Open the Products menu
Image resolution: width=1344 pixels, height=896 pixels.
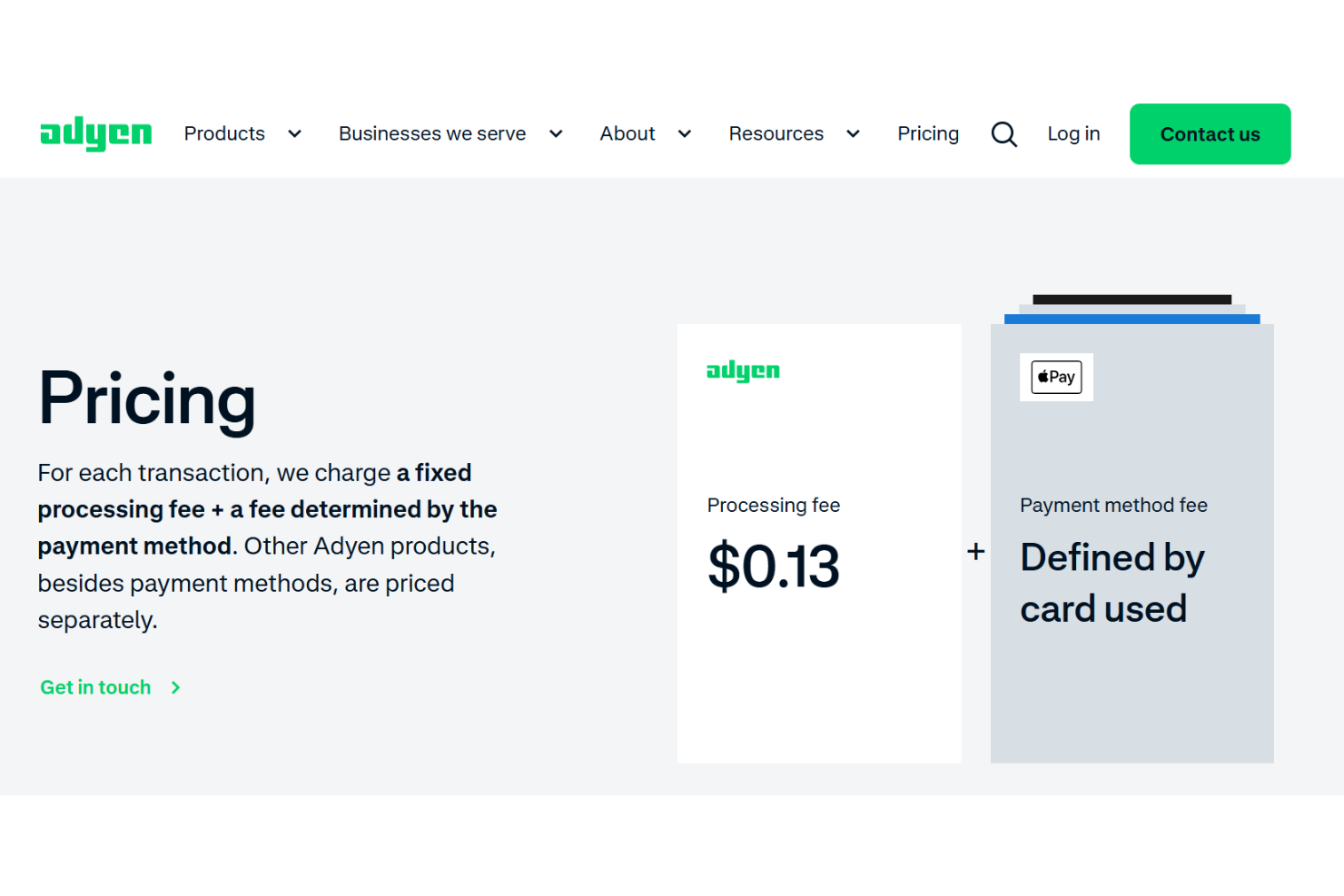tap(224, 133)
